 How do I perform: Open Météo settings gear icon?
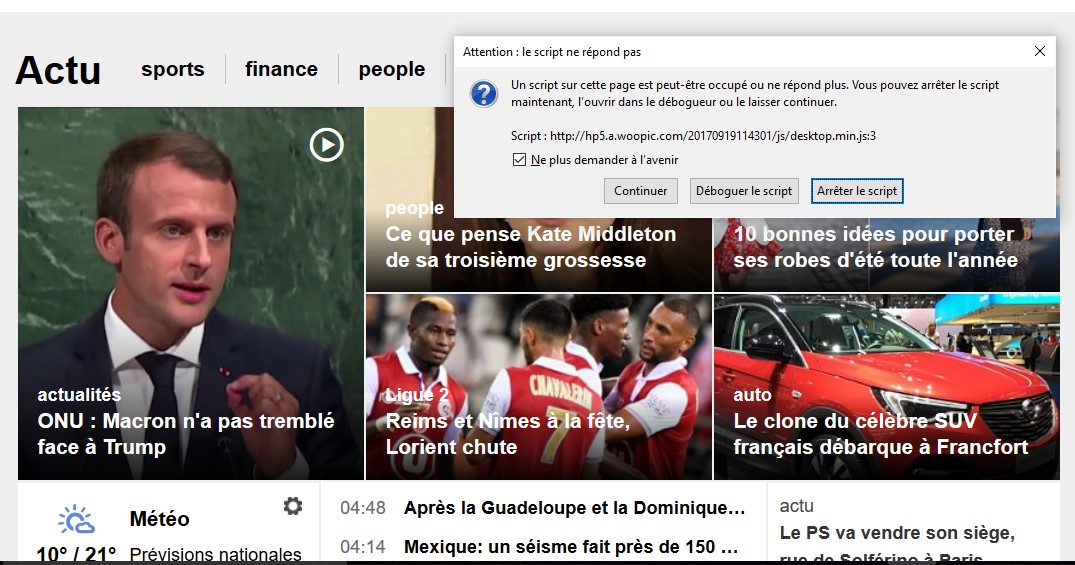click(x=293, y=506)
